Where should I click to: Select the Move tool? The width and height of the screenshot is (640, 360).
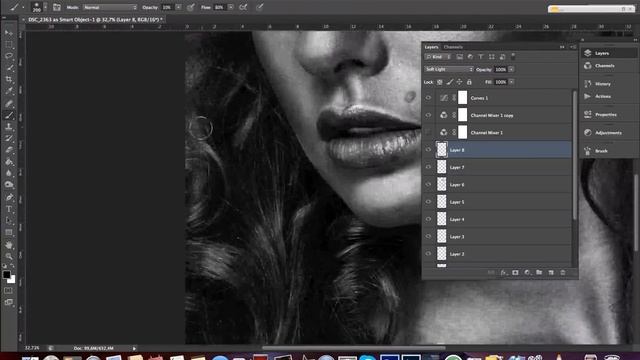pyautogui.click(x=9, y=32)
